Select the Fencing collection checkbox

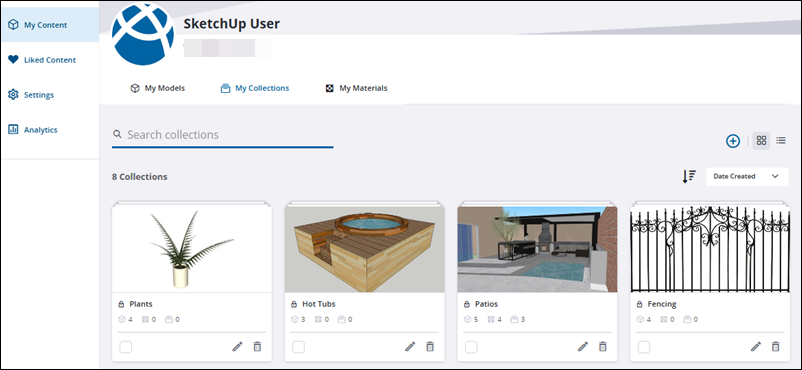644,347
